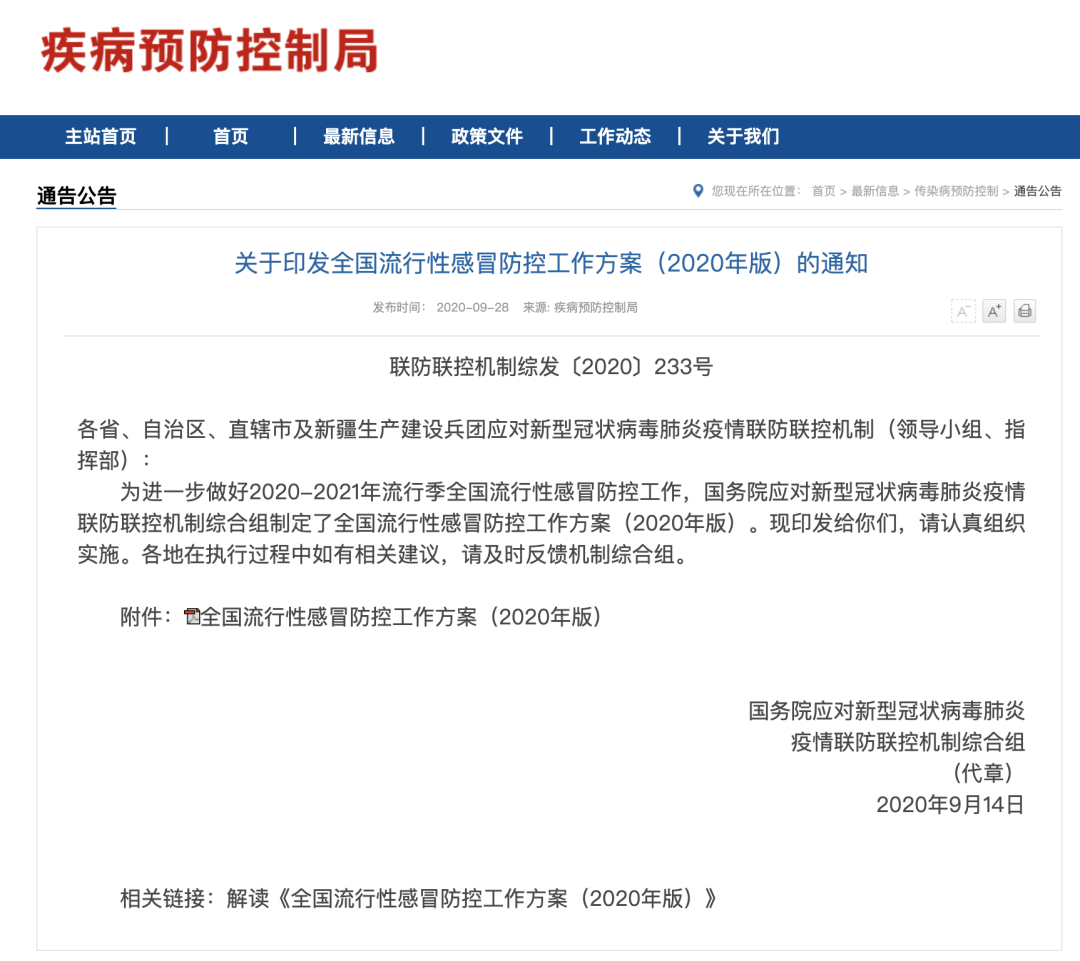This screenshot has width=1080, height=961.
Task: Open the 主站首页 menu item
Action: pos(101,136)
